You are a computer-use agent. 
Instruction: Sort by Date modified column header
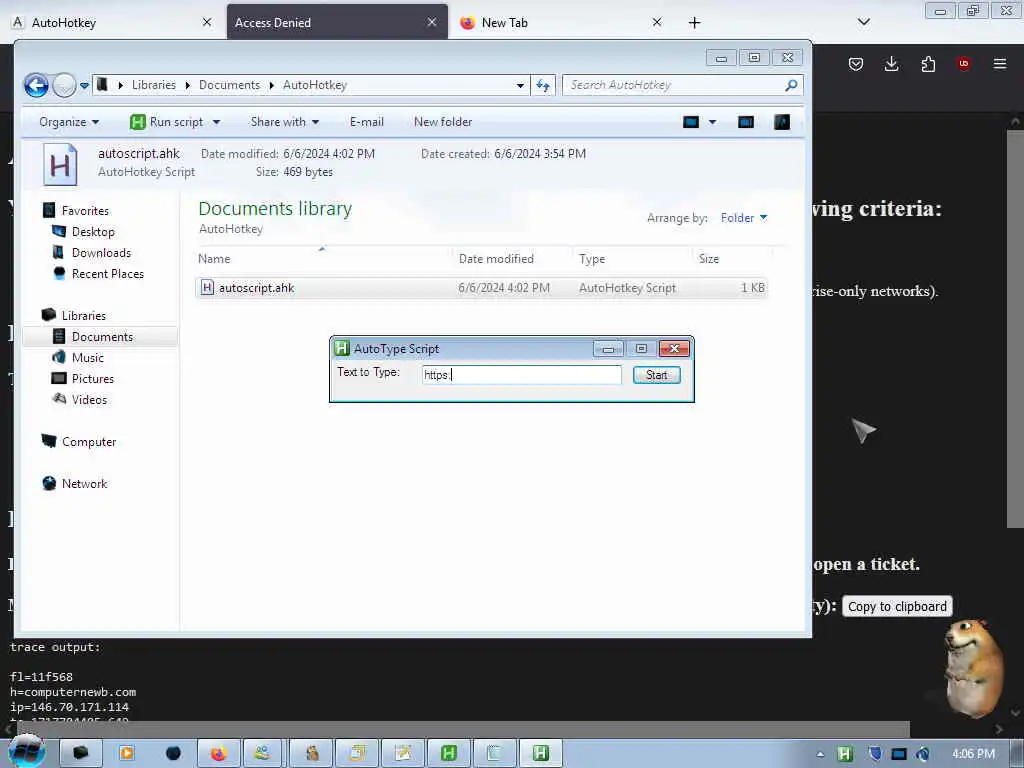(512, 259)
